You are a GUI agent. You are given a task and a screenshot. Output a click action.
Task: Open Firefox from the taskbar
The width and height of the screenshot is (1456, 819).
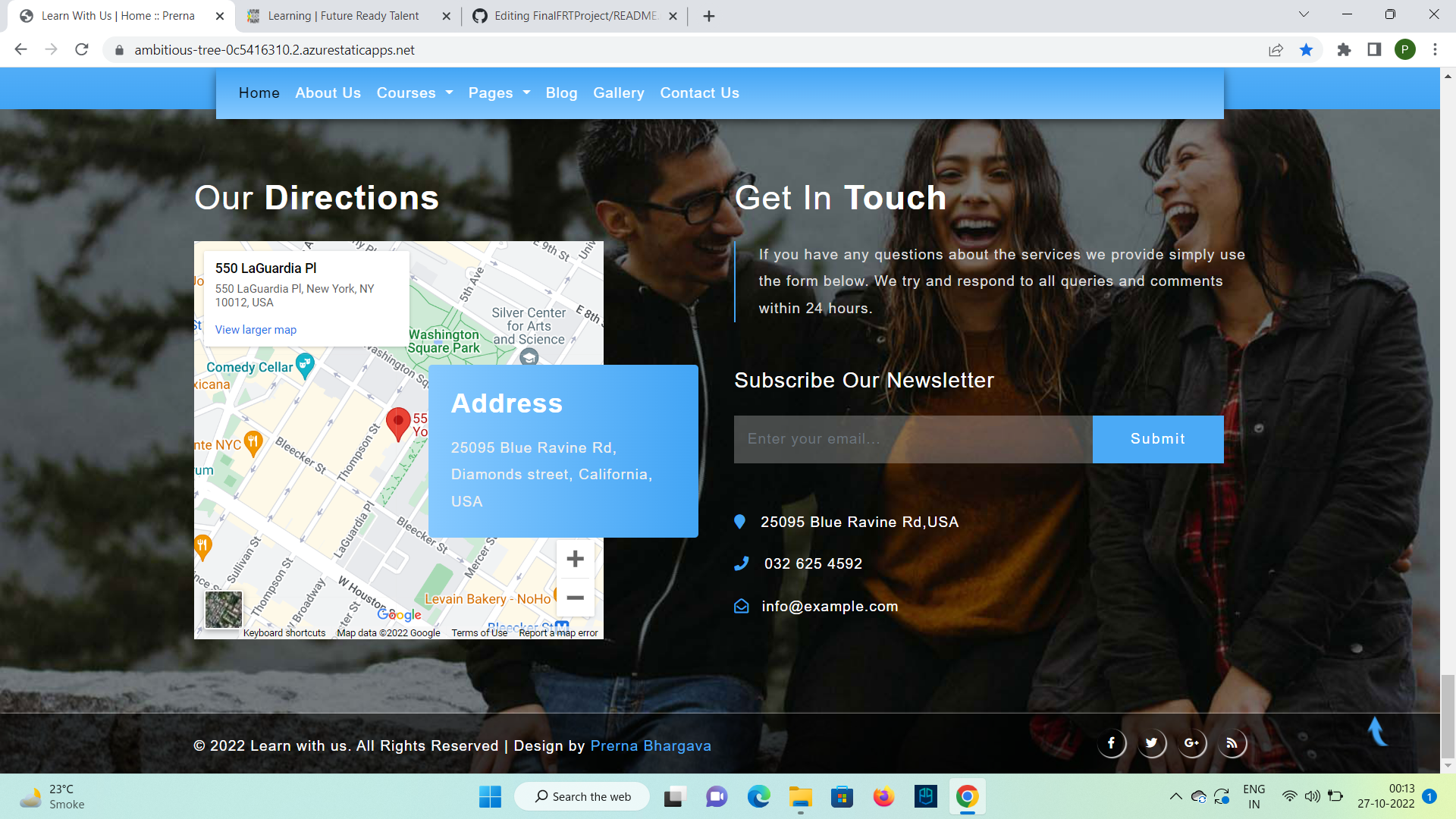[x=883, y=796]
